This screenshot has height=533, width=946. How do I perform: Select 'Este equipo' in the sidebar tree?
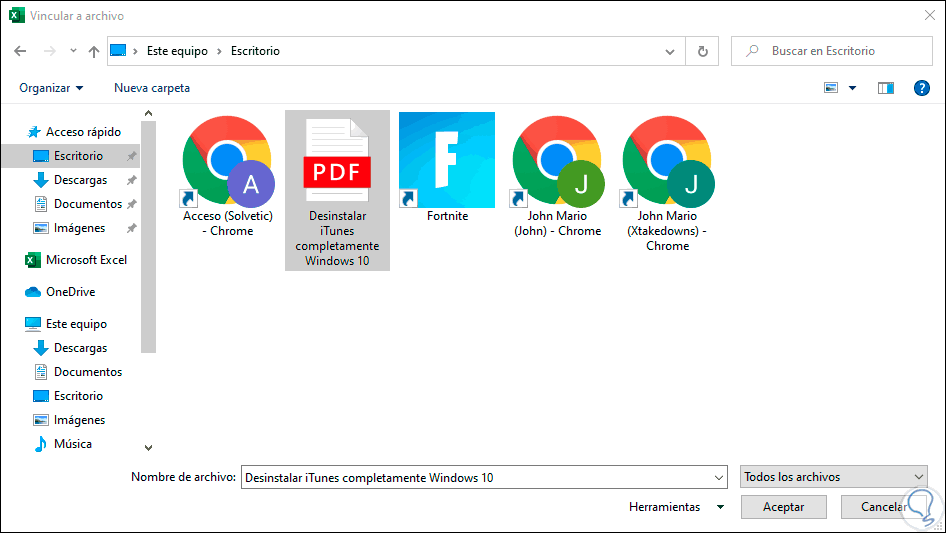coord(66,324)
